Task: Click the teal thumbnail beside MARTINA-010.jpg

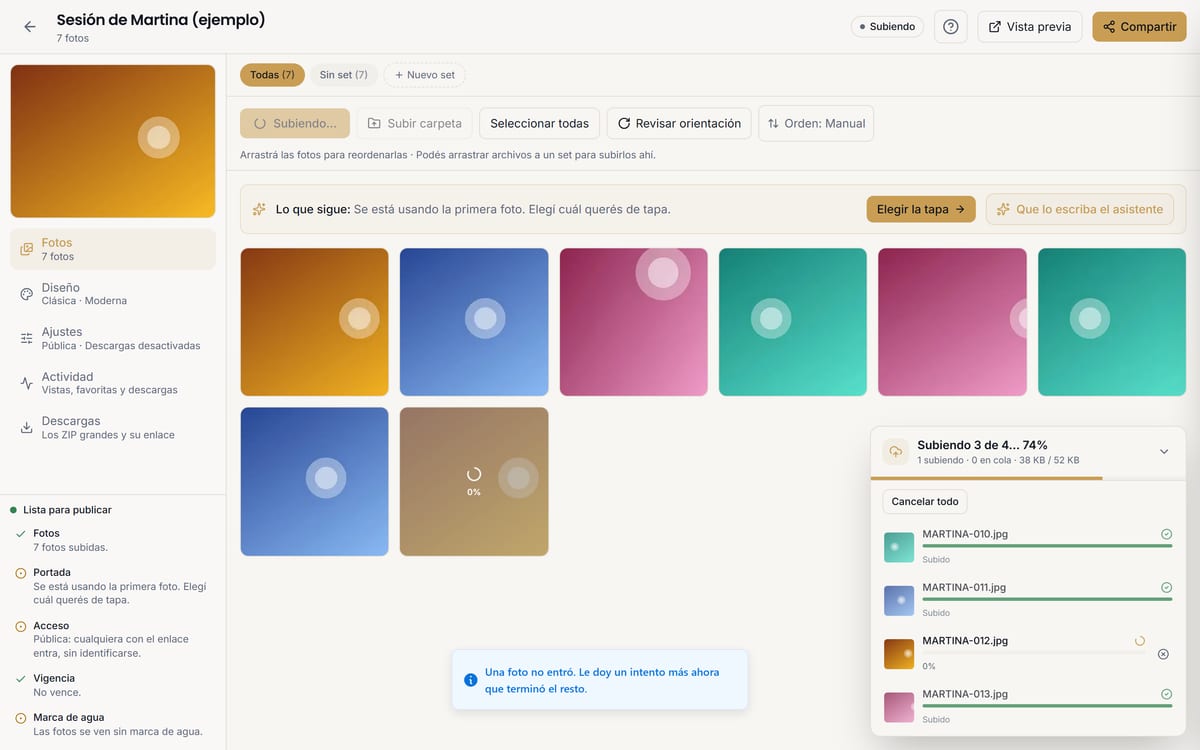Action: tap(899, 547)
